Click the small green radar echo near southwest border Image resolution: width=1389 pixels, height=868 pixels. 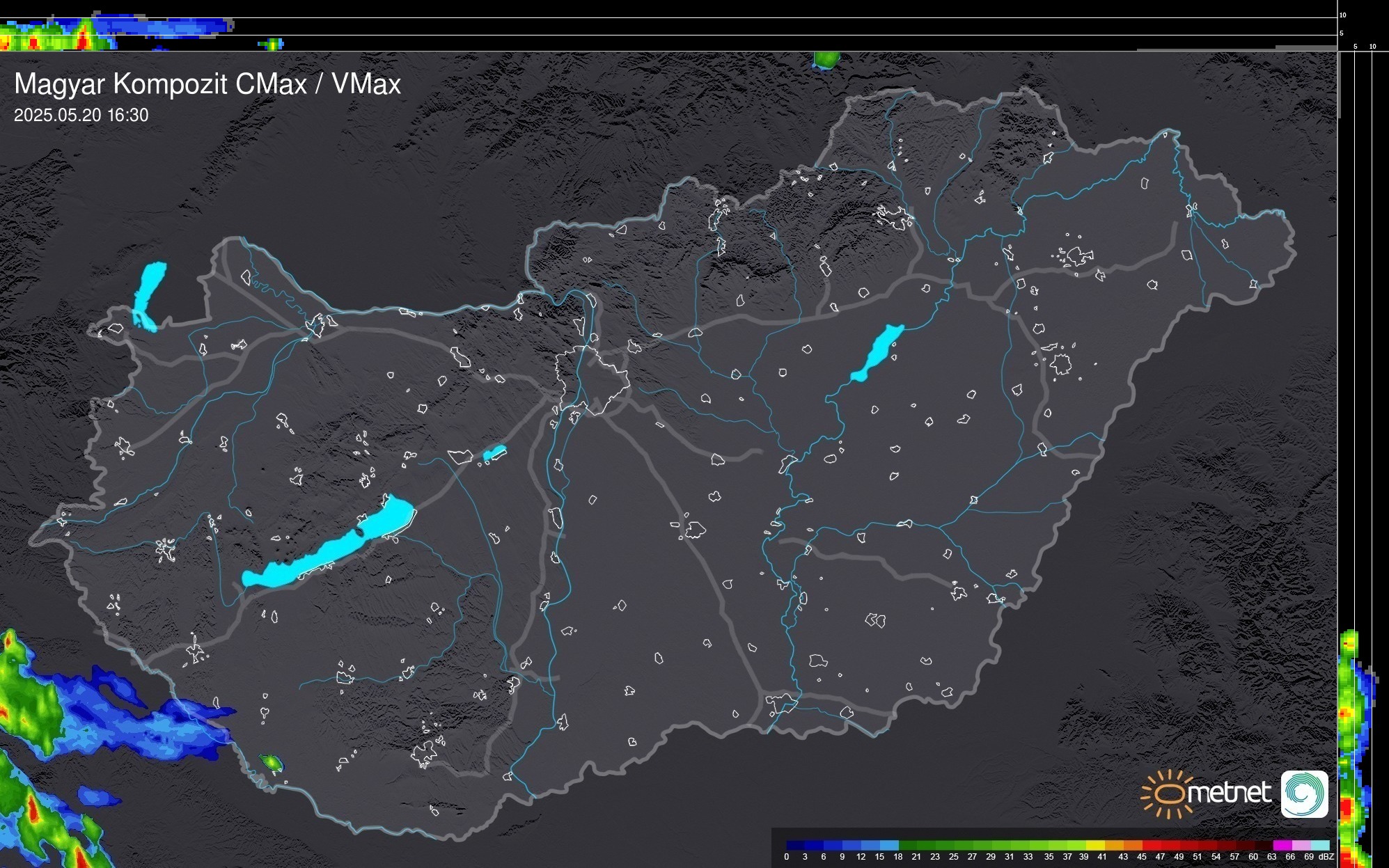271,763
